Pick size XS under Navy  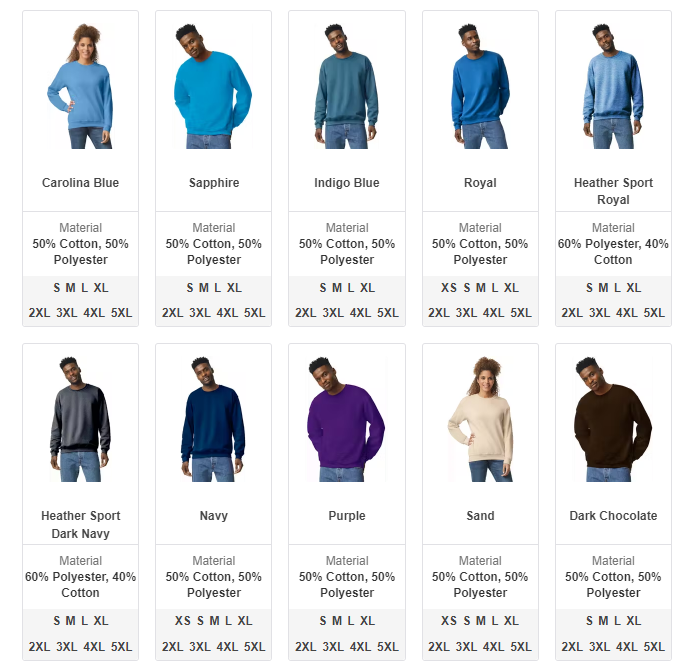coord(182,621)
